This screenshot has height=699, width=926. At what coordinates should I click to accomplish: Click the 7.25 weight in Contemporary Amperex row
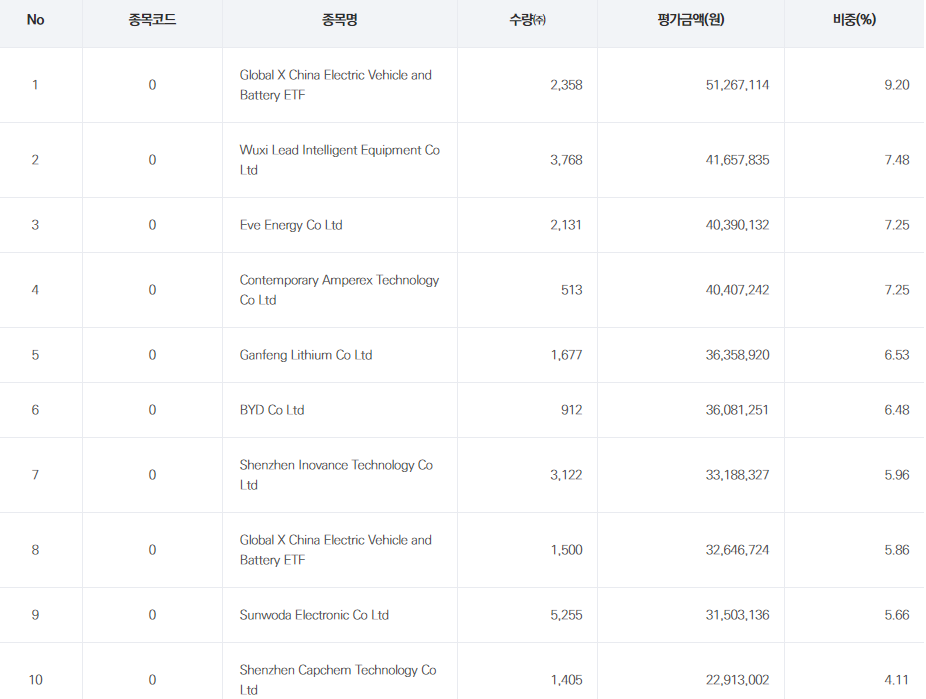point(897,290)
